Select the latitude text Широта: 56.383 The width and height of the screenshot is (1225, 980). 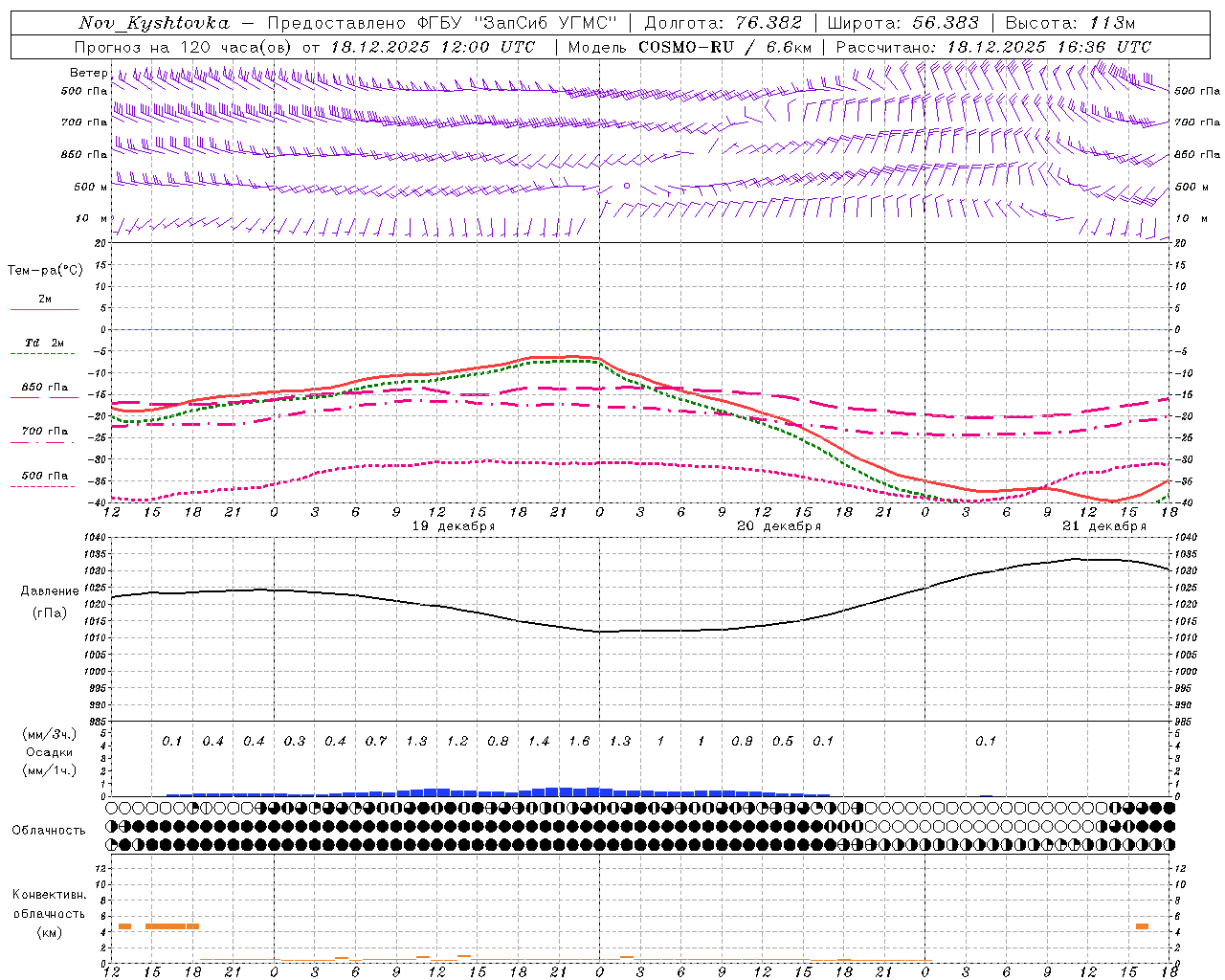tap(903, 23)
